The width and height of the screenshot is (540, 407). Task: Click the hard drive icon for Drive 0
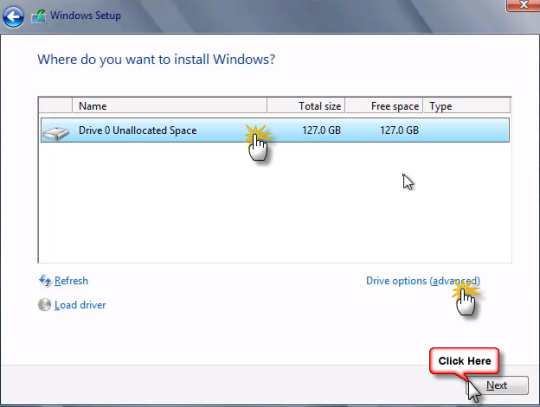coord(56,133)
